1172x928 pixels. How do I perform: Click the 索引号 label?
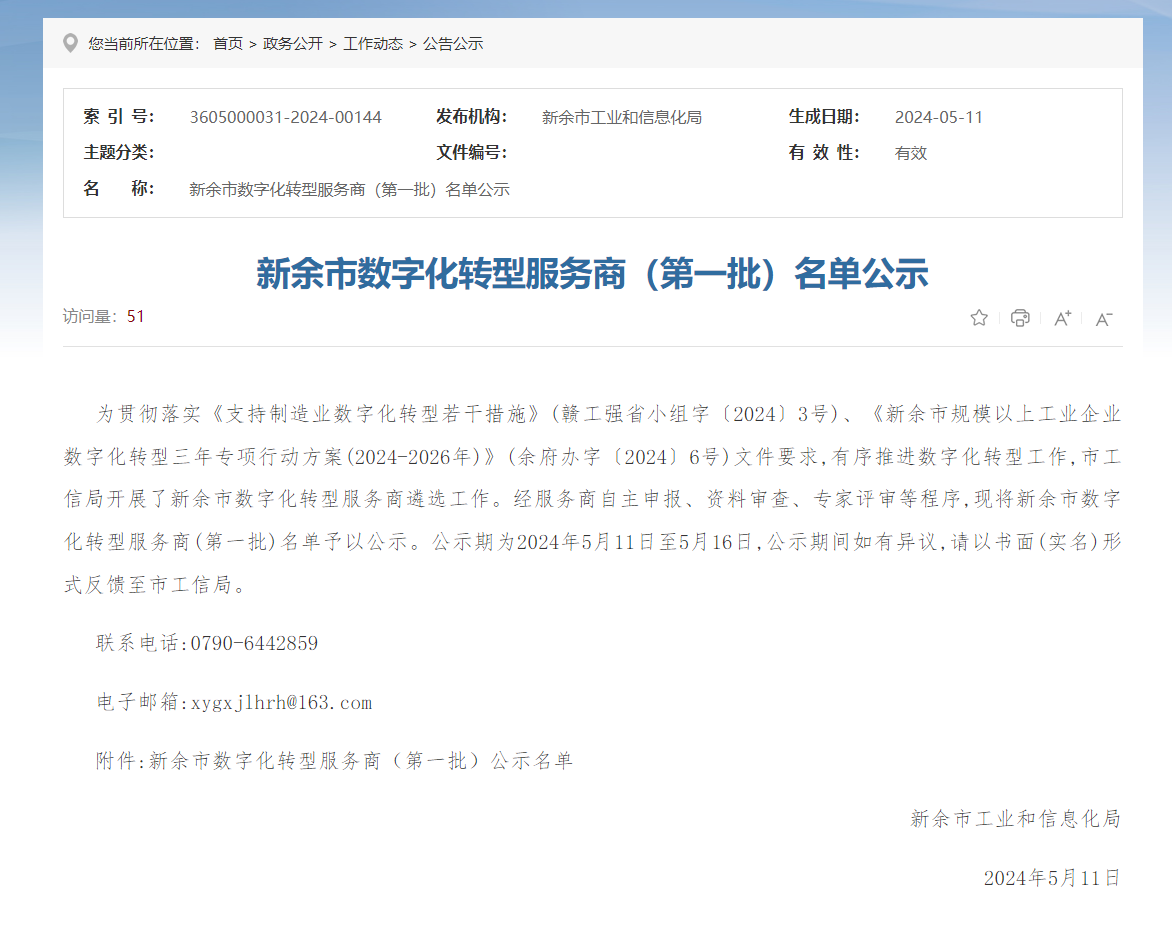click(119, 117)
